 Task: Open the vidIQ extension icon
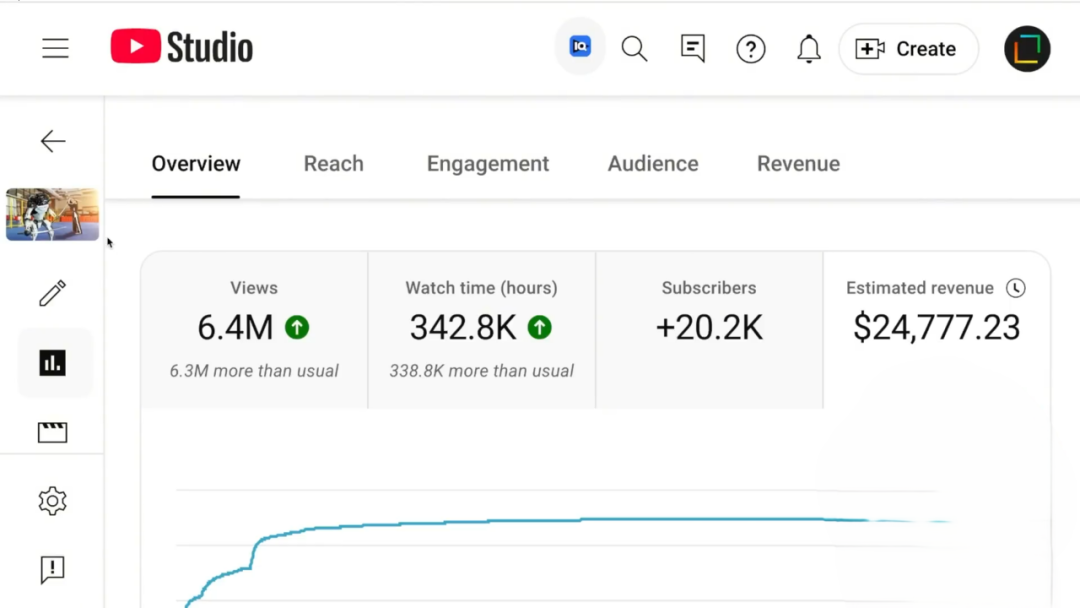[580, 46]
